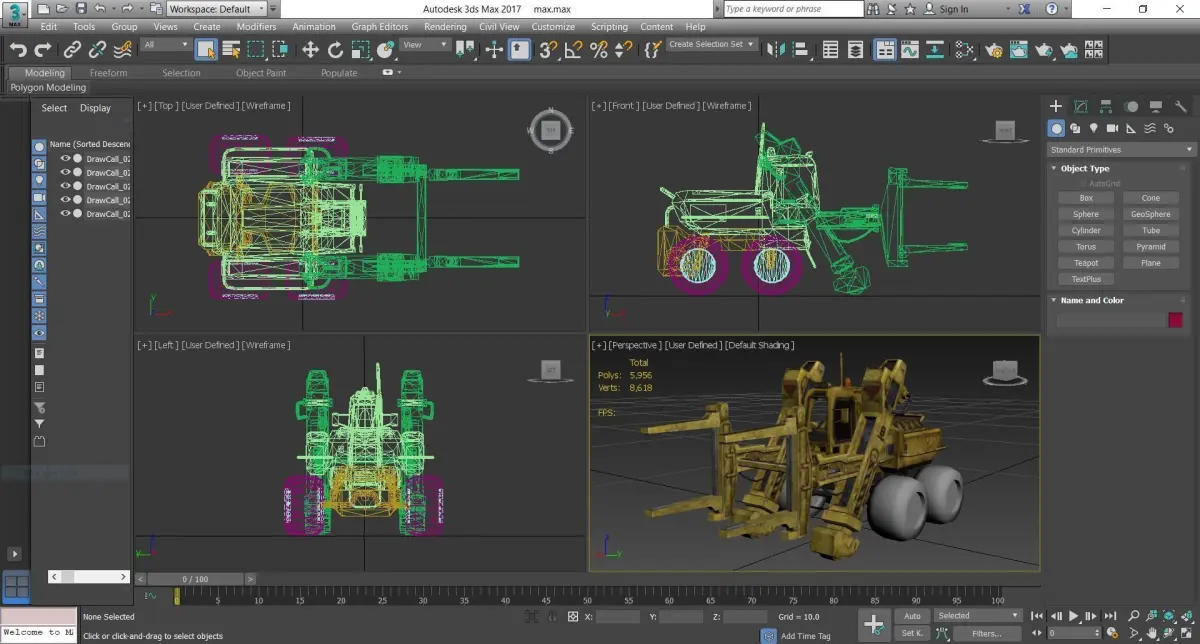
Task: Open the Modify tab in command panel
Action: point(1081,106)
